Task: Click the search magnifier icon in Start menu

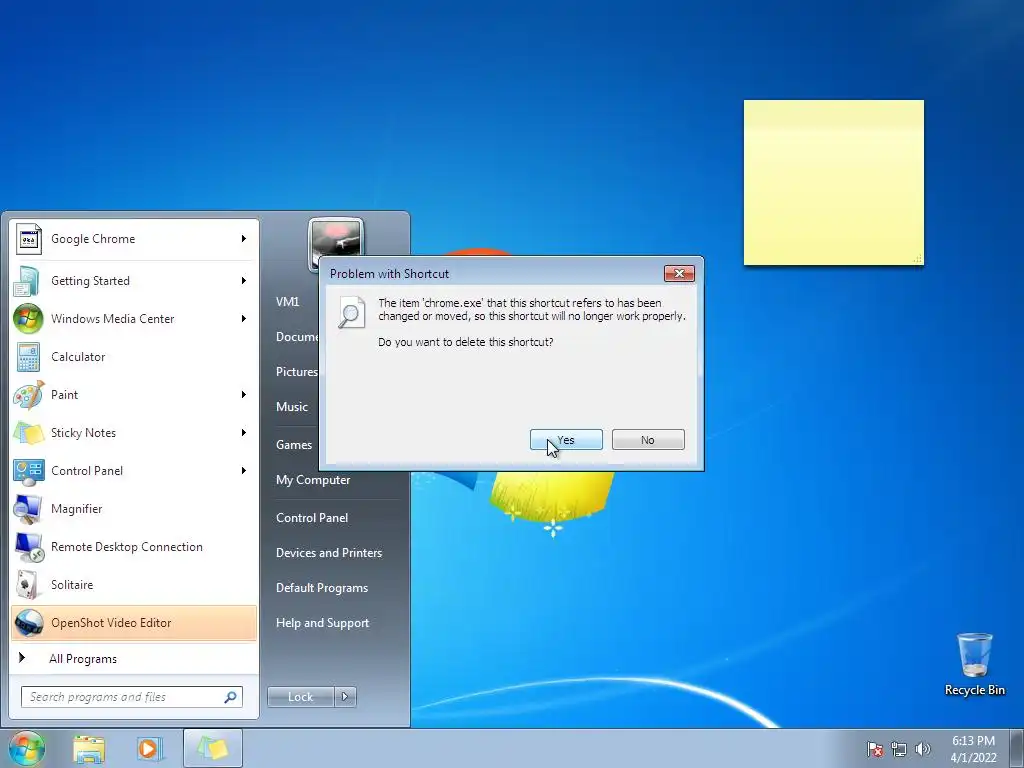Action: [x=231, y=697]
